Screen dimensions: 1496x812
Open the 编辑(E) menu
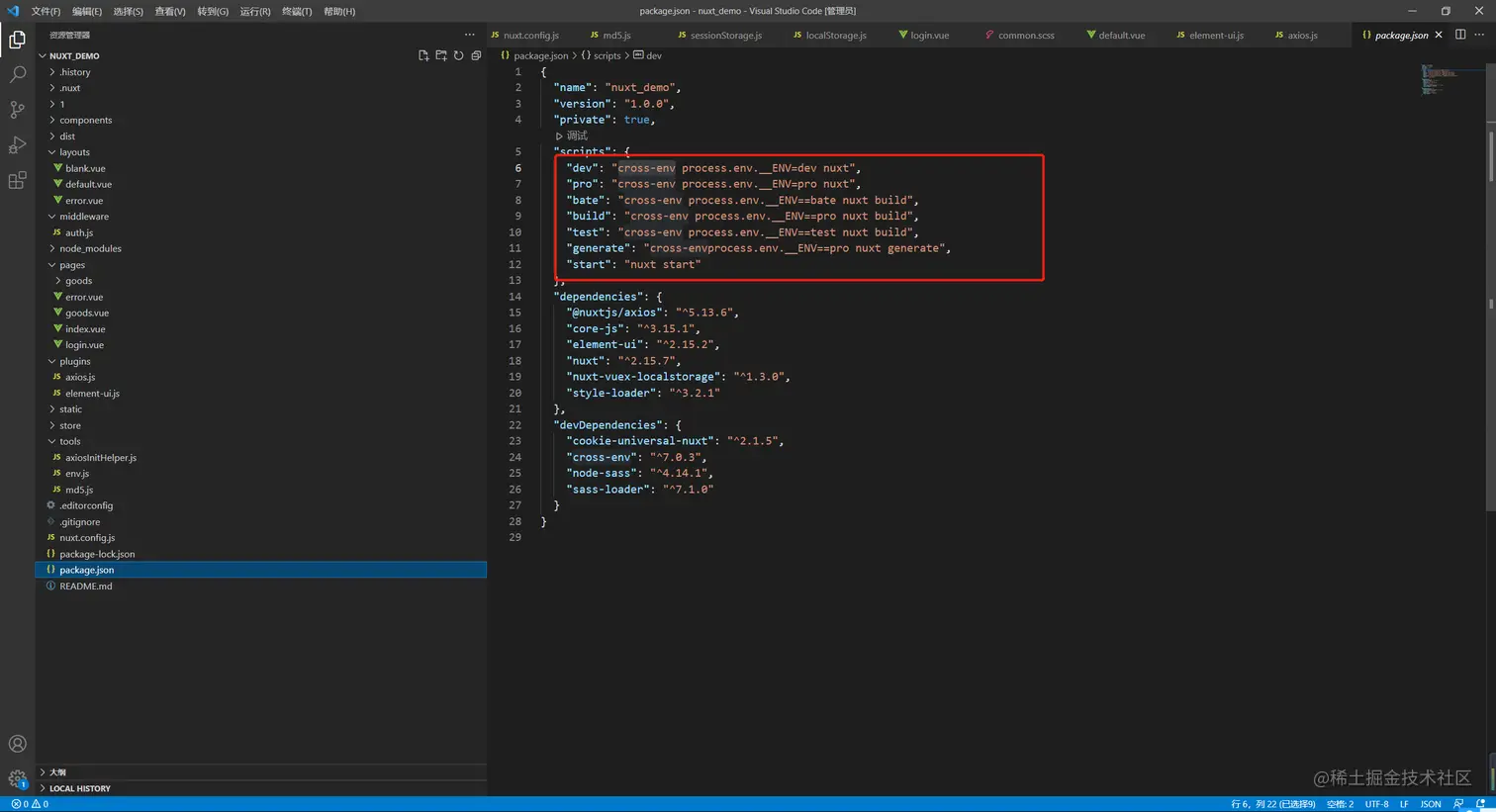(x=87, y=11)
